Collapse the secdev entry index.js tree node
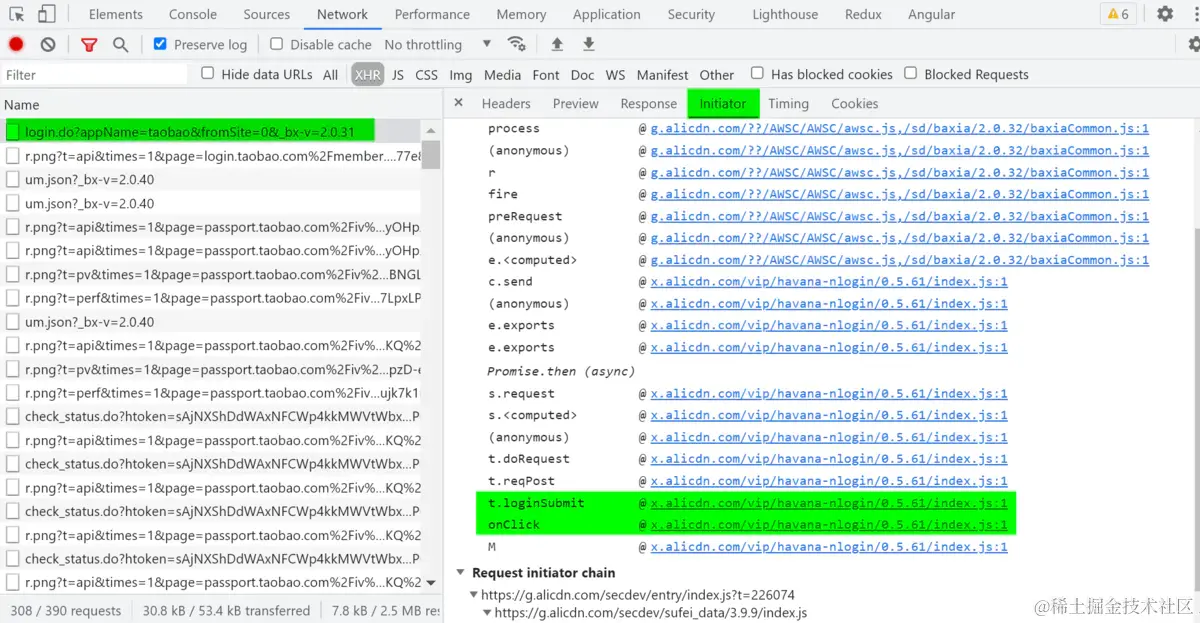The height and width of the screenshot is (623, 1200). point(474,594)
